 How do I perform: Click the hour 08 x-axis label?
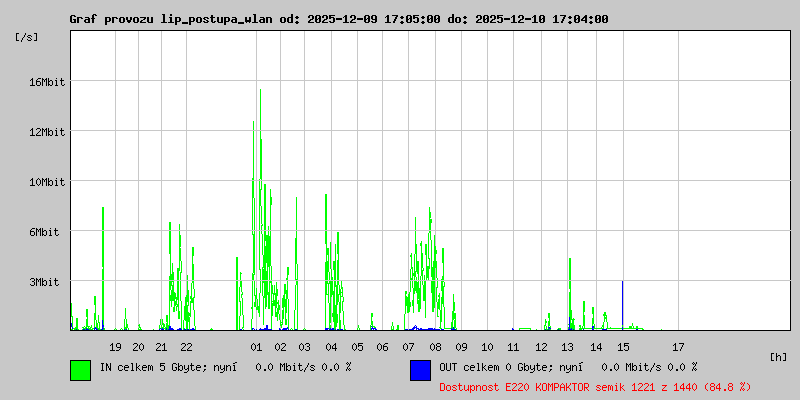tap(435, 347)
